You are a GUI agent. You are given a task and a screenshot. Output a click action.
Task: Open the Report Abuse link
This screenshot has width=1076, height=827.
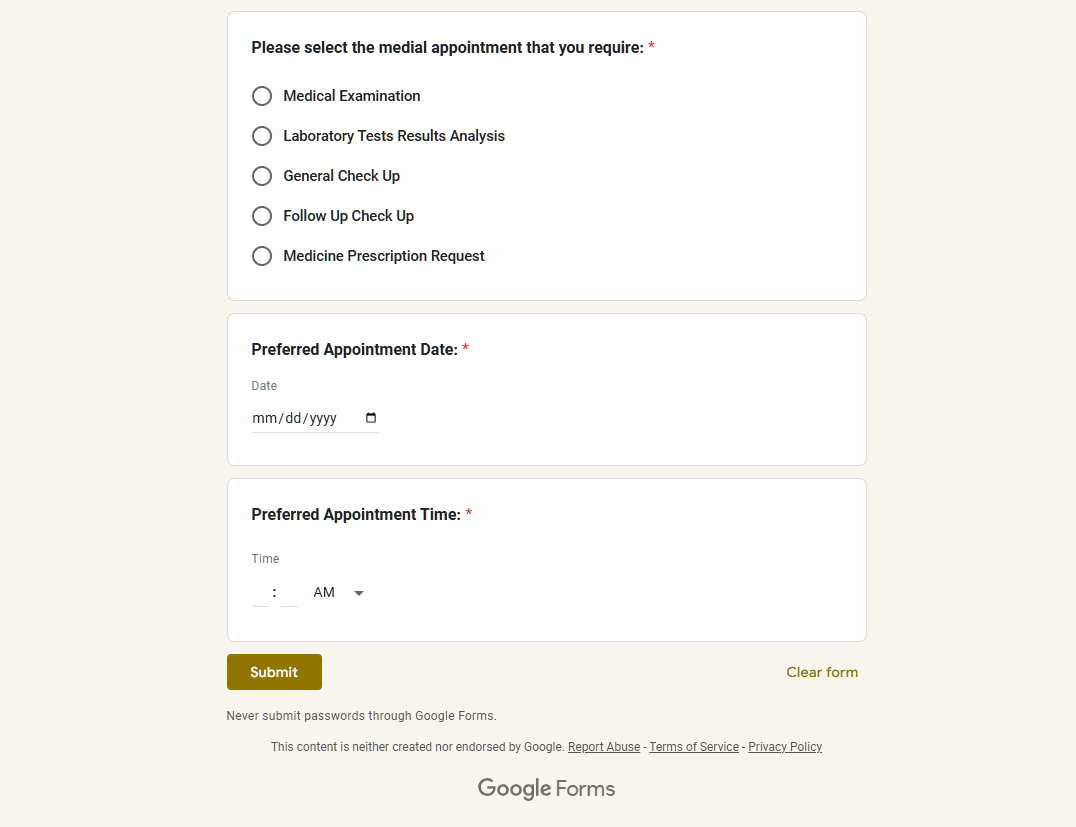(x=604, y=747)
